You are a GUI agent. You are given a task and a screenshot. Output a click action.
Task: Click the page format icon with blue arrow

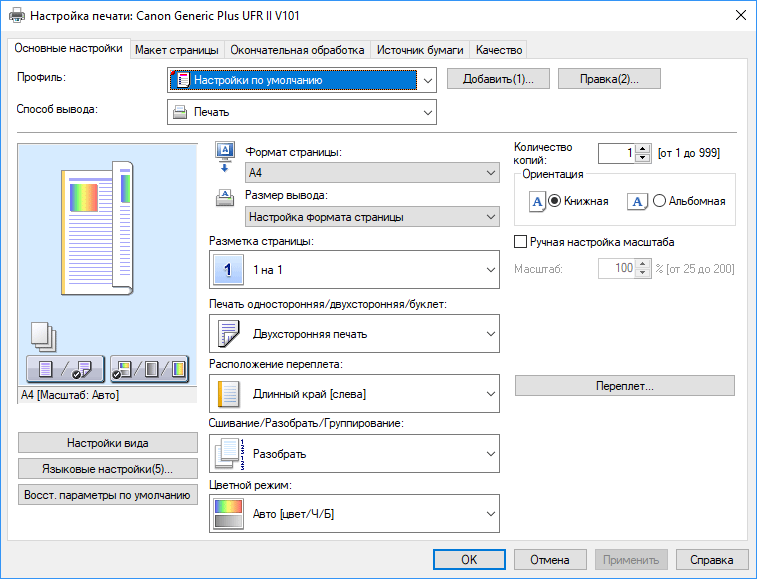pyautogui.click(x=225, y=157)
